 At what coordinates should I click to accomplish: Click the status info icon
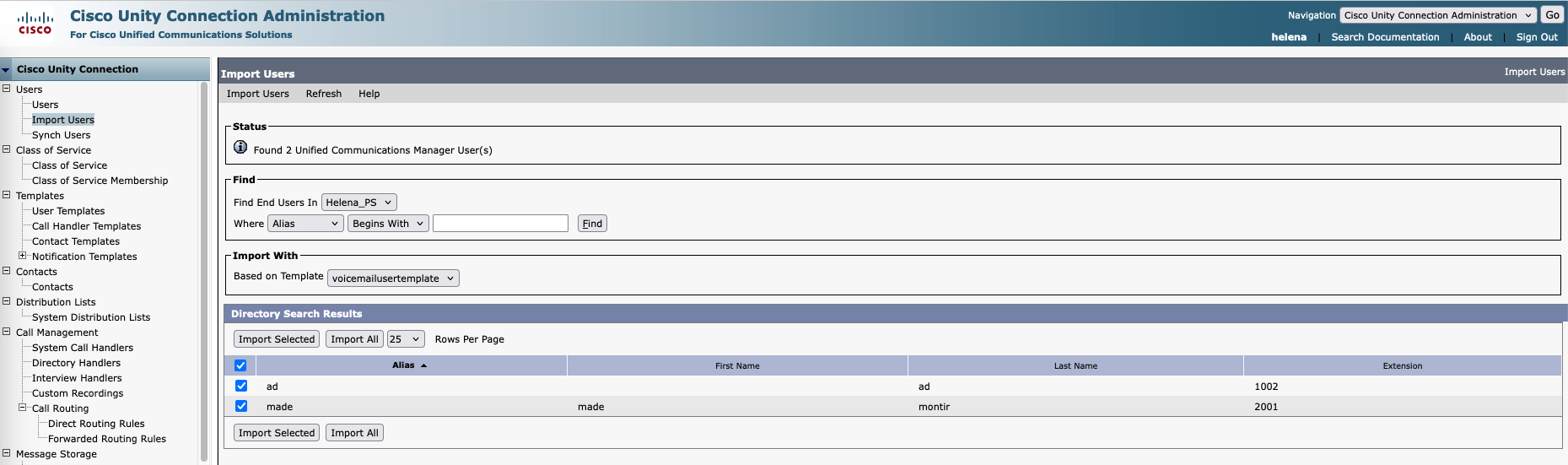click(x=240, y=148)
